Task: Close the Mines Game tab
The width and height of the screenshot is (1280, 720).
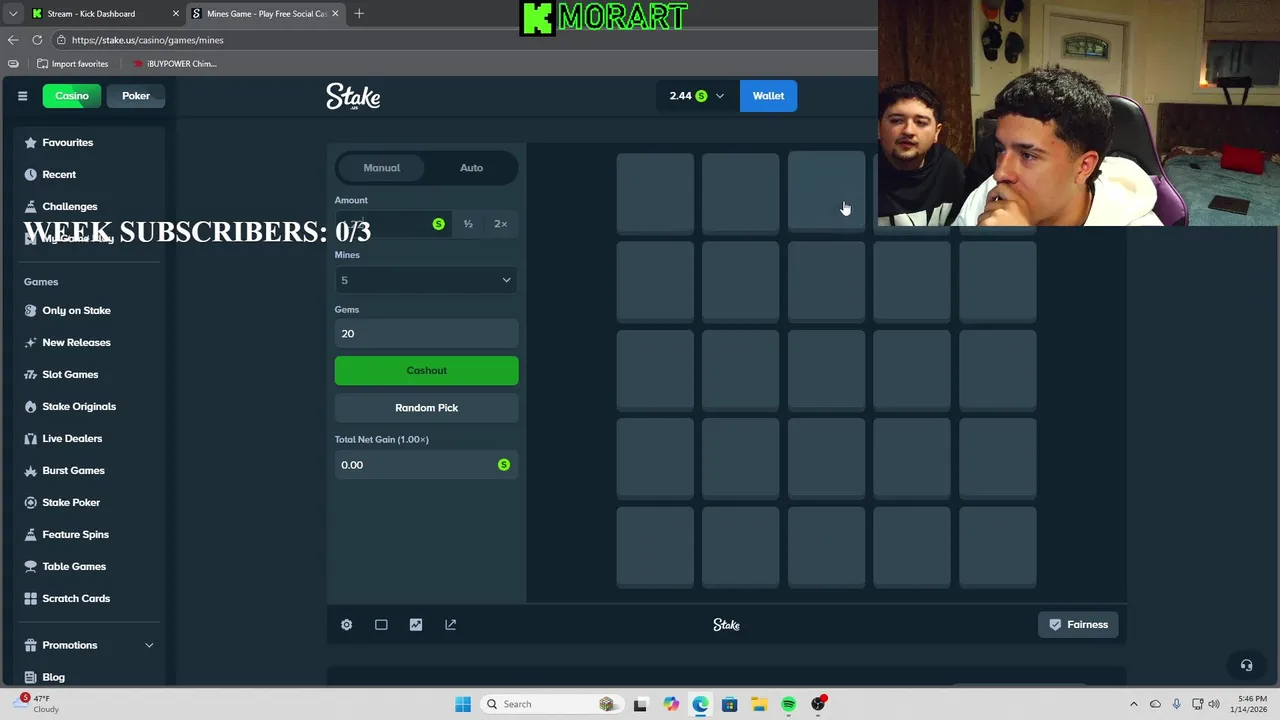Action: coord(335,13)
